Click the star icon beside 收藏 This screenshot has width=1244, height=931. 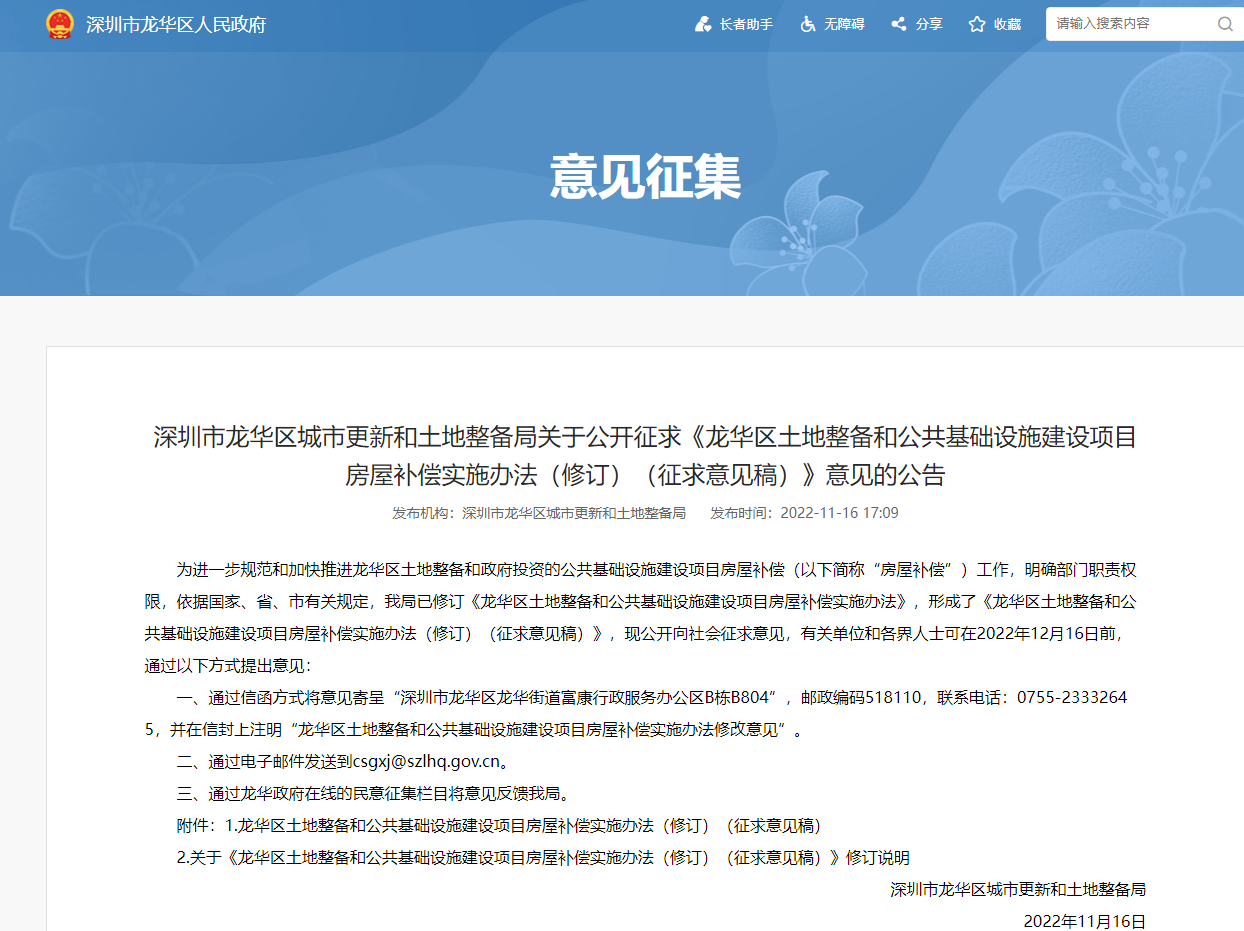point(977,24)
